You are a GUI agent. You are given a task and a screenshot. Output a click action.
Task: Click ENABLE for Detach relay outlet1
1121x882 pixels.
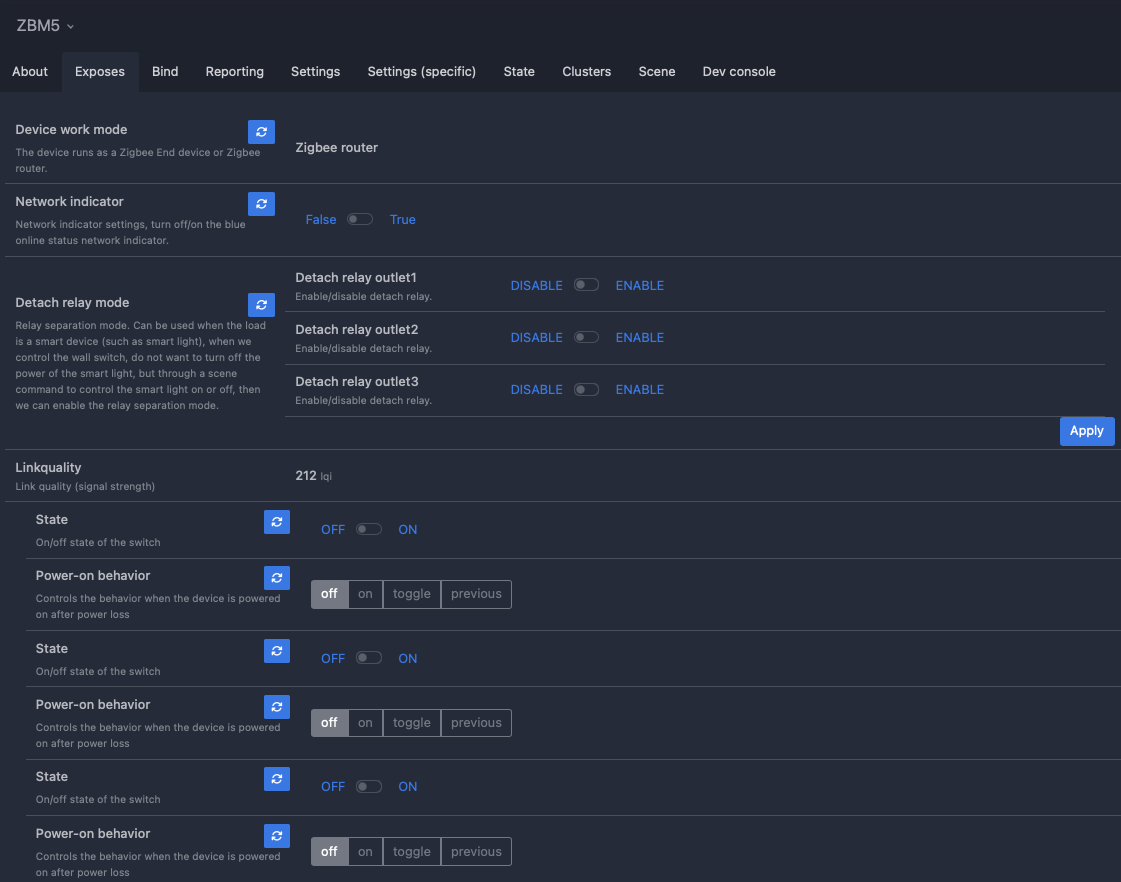point(640,285)
